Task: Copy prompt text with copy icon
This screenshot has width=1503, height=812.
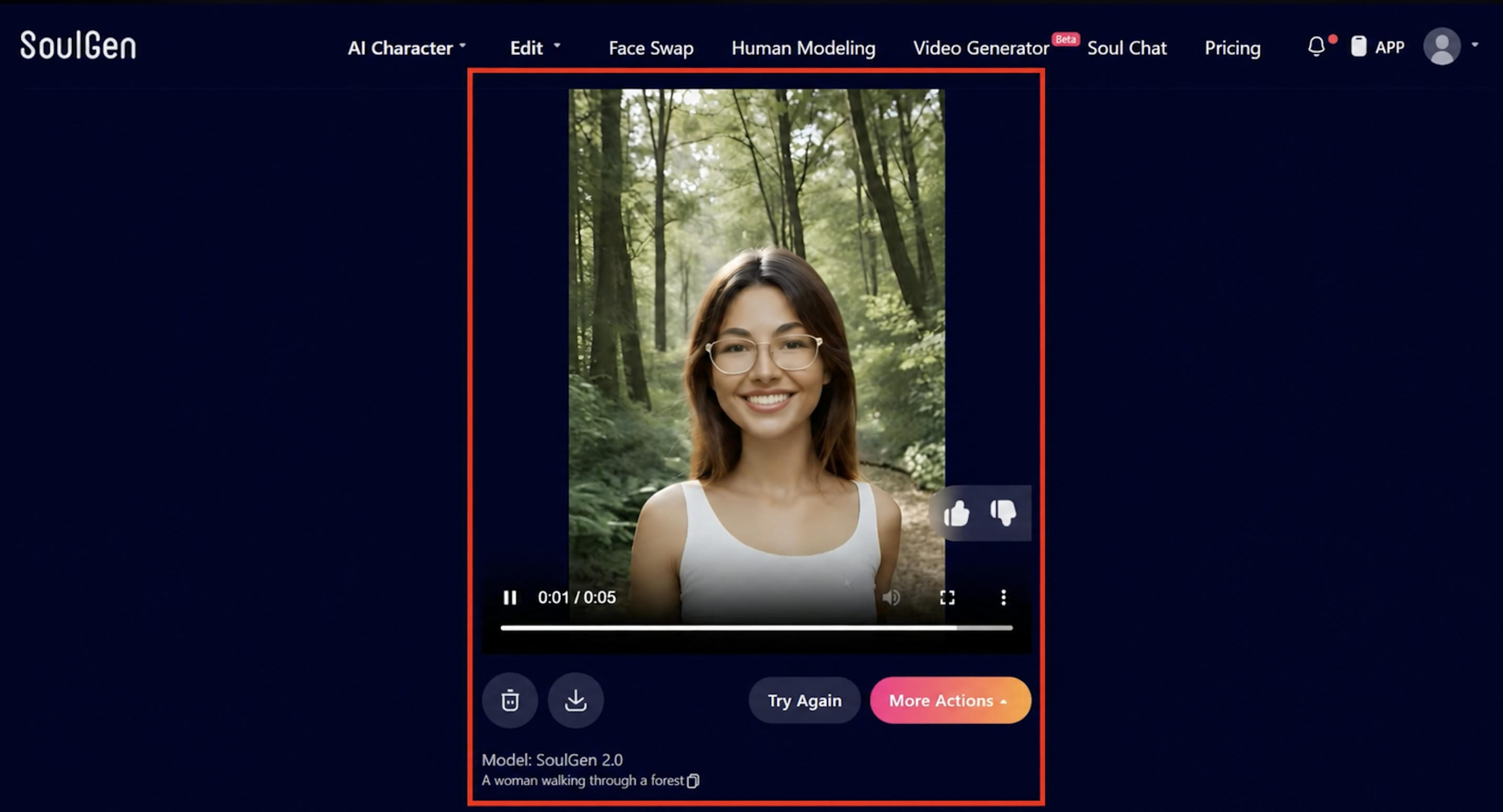Action: tap(692, 781)
